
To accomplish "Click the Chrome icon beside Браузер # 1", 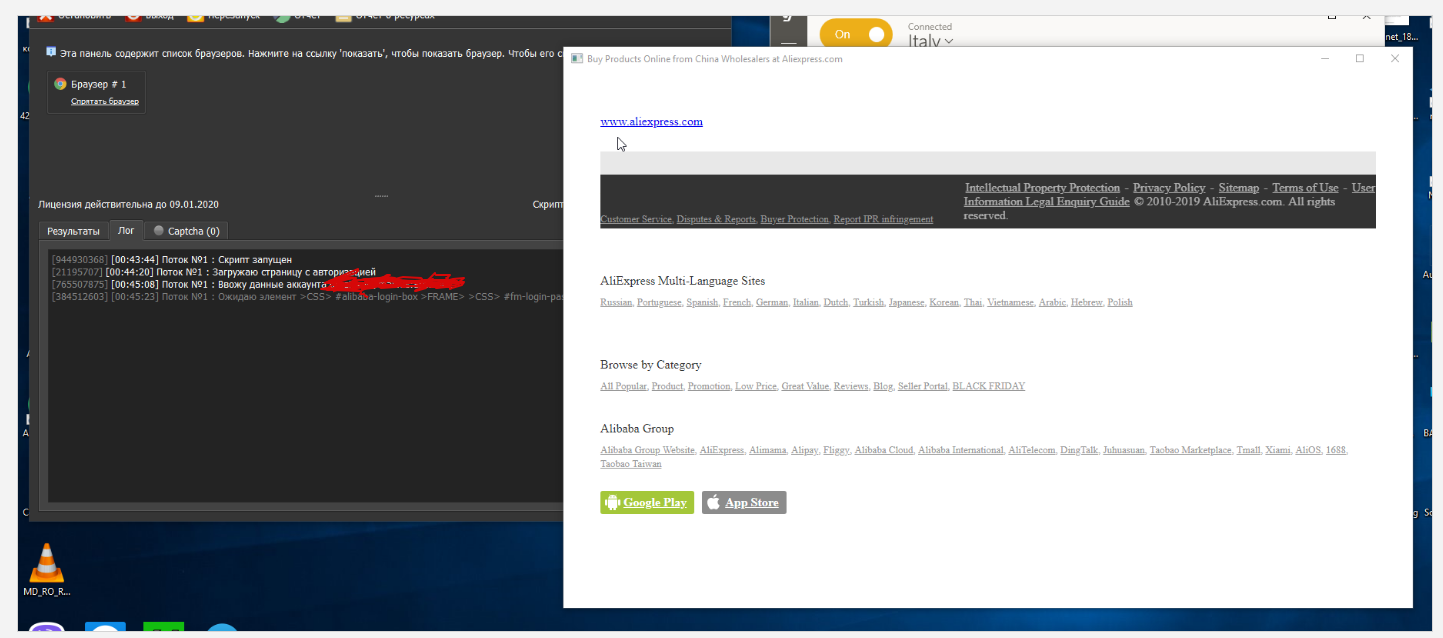I will pos(60,84).
